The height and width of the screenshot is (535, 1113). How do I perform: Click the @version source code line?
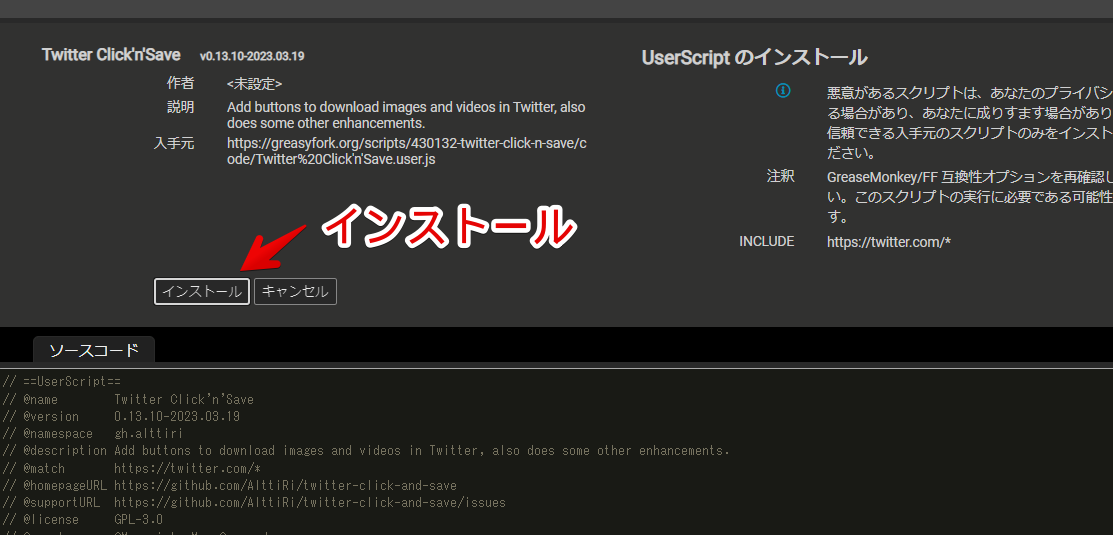click(121, 417)
